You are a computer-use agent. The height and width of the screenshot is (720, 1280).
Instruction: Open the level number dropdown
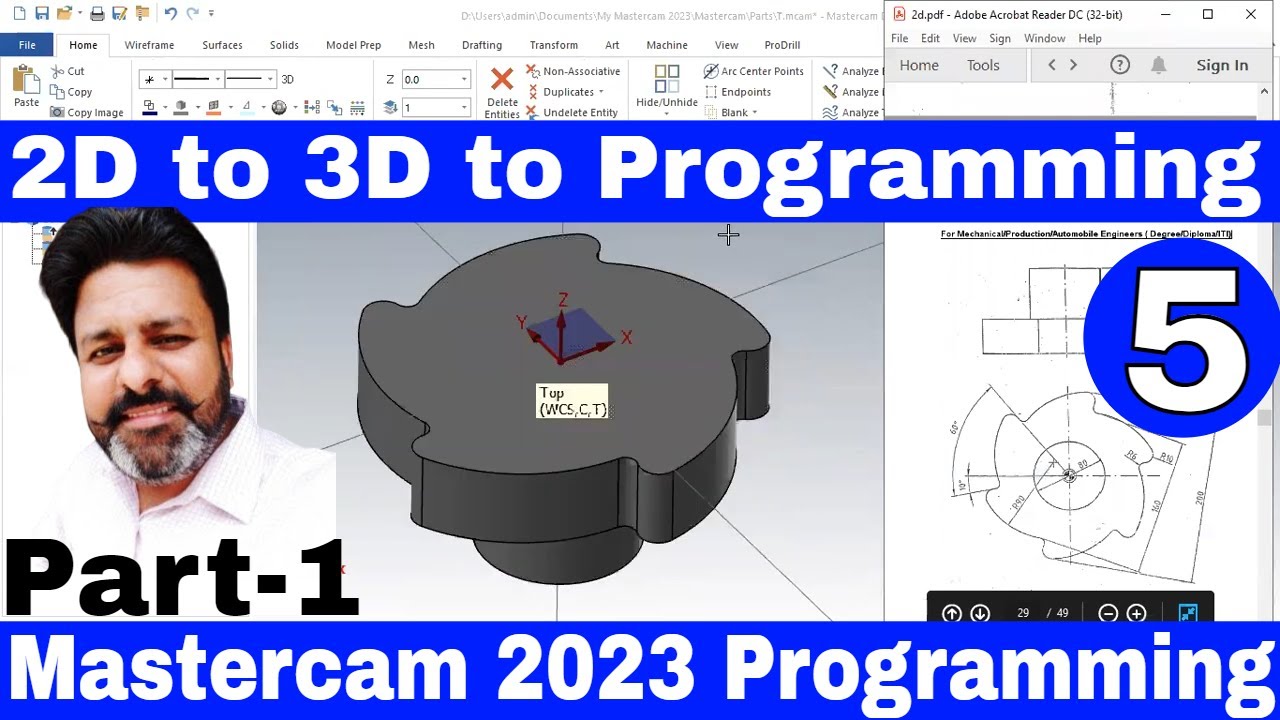(464, 107)
